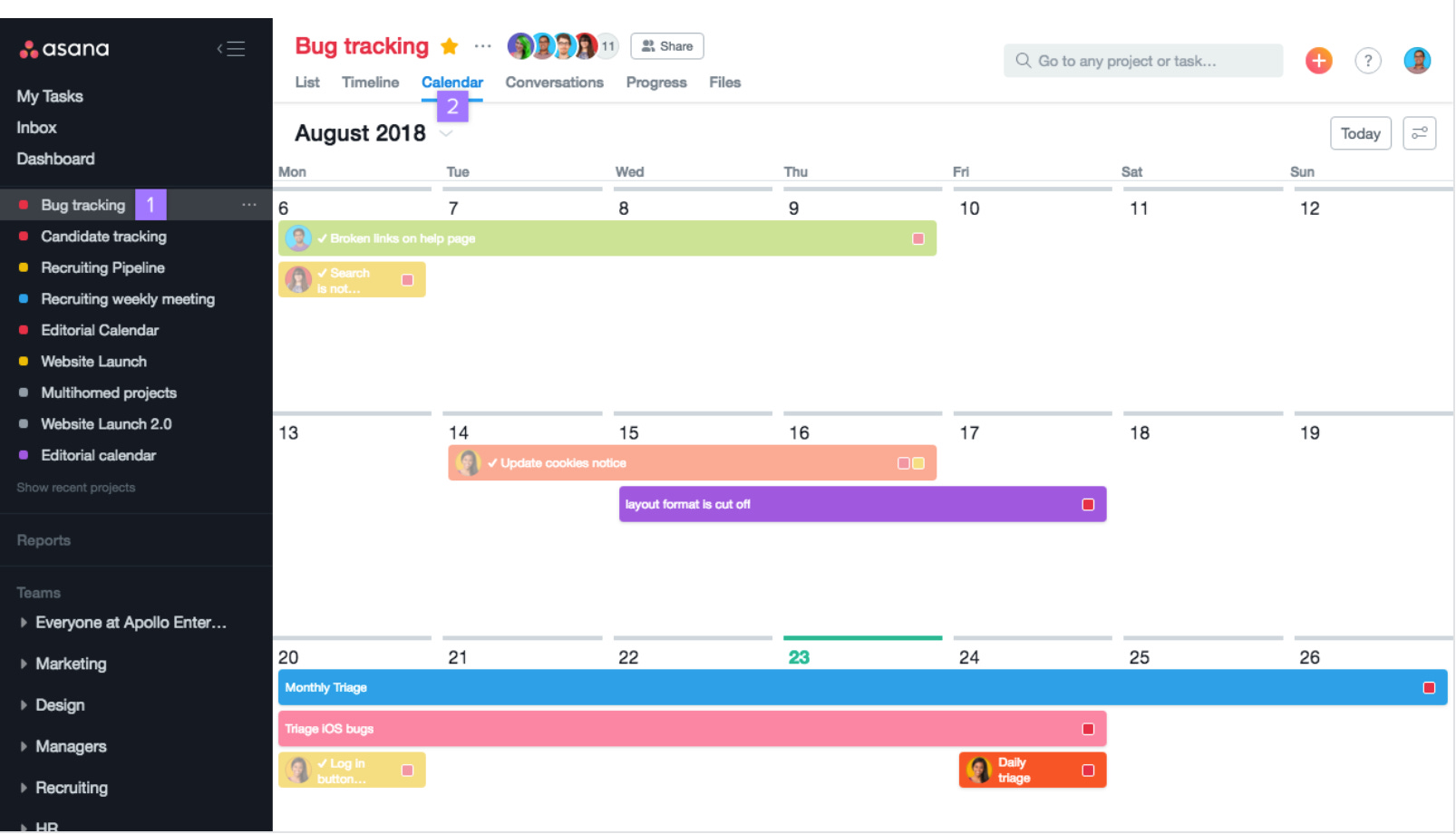
Task: Click the 11 members count badge
Action: click(608, 46)
